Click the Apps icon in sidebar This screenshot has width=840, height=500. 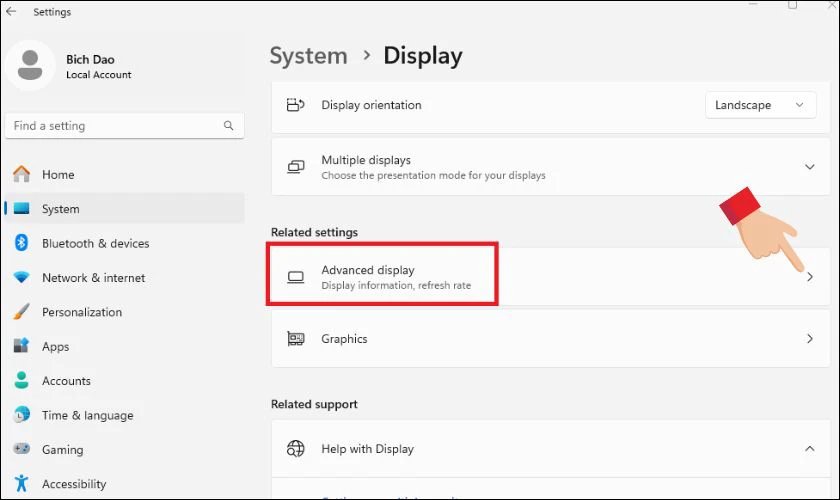point(21,346)
